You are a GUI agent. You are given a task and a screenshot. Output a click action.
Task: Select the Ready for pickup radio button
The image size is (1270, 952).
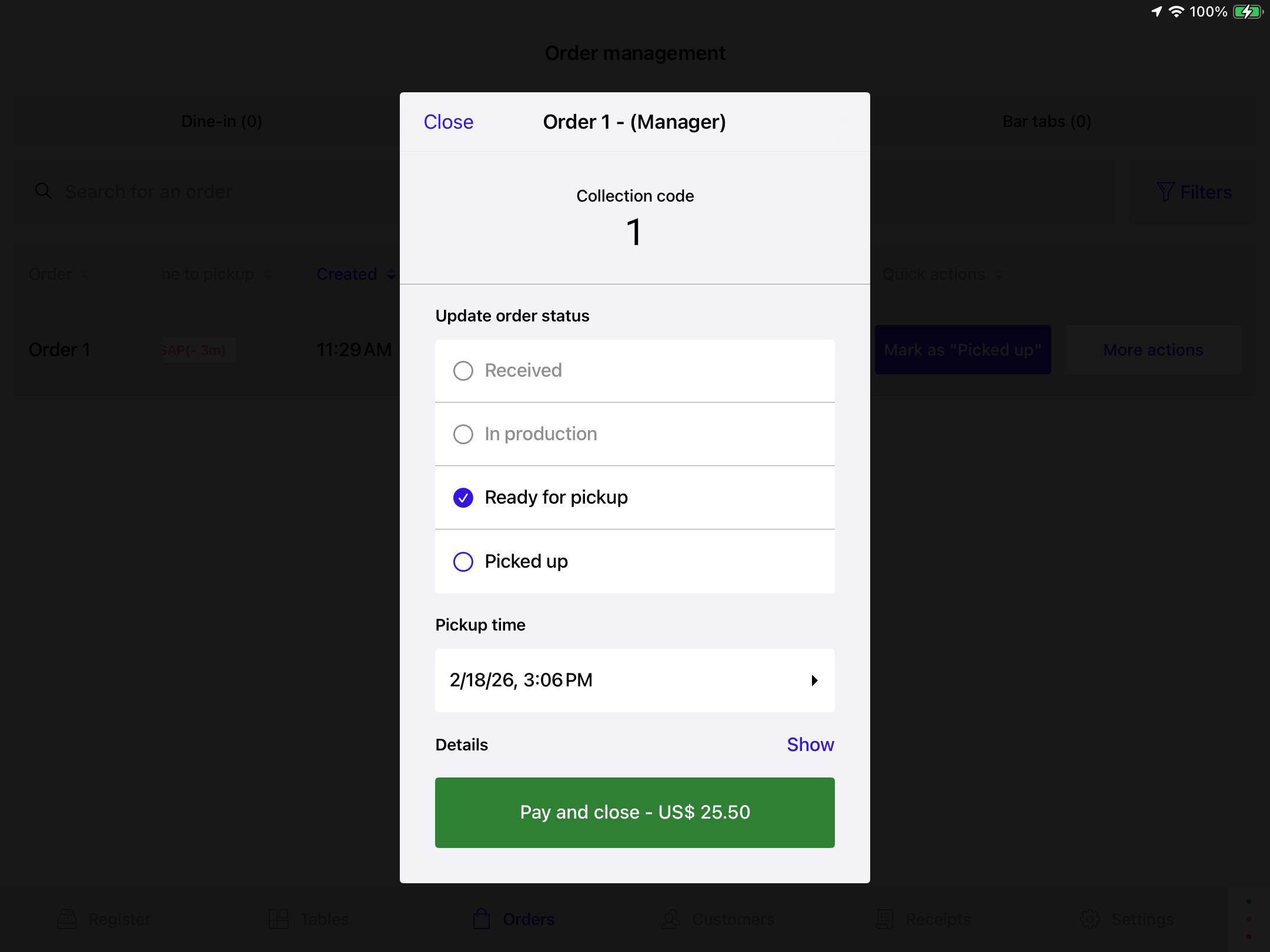pyautogui.click(x=463, y=498)
